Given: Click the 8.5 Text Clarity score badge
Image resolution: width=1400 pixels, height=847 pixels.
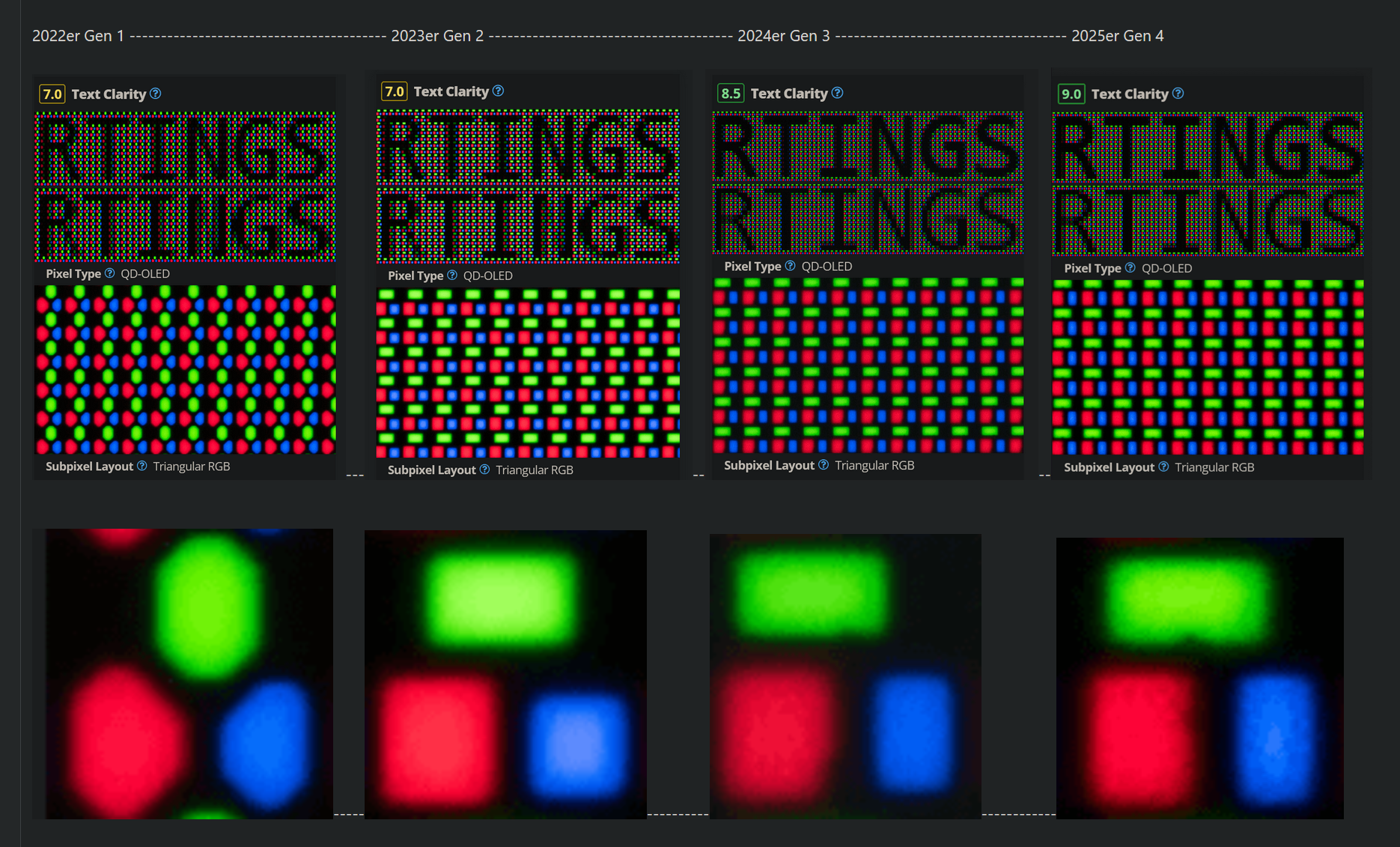Looking at the screenshot, I should pyautogui.click(x=731, y=94).
